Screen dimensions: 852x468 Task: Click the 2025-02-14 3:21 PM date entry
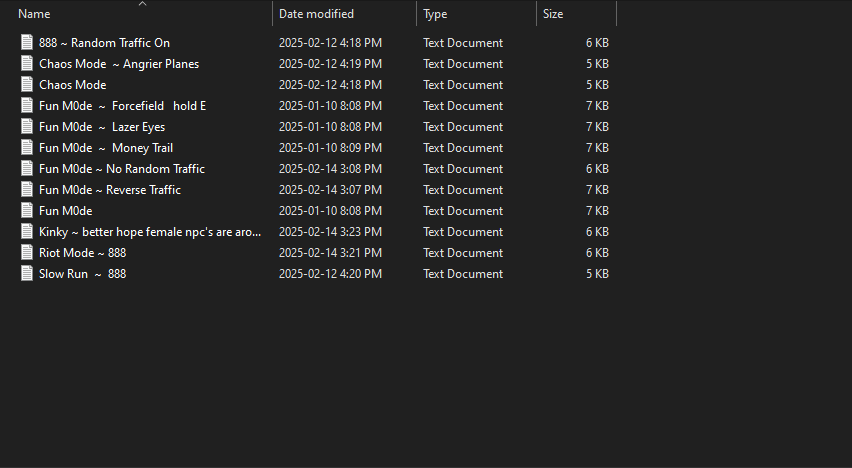click(330, 253)
